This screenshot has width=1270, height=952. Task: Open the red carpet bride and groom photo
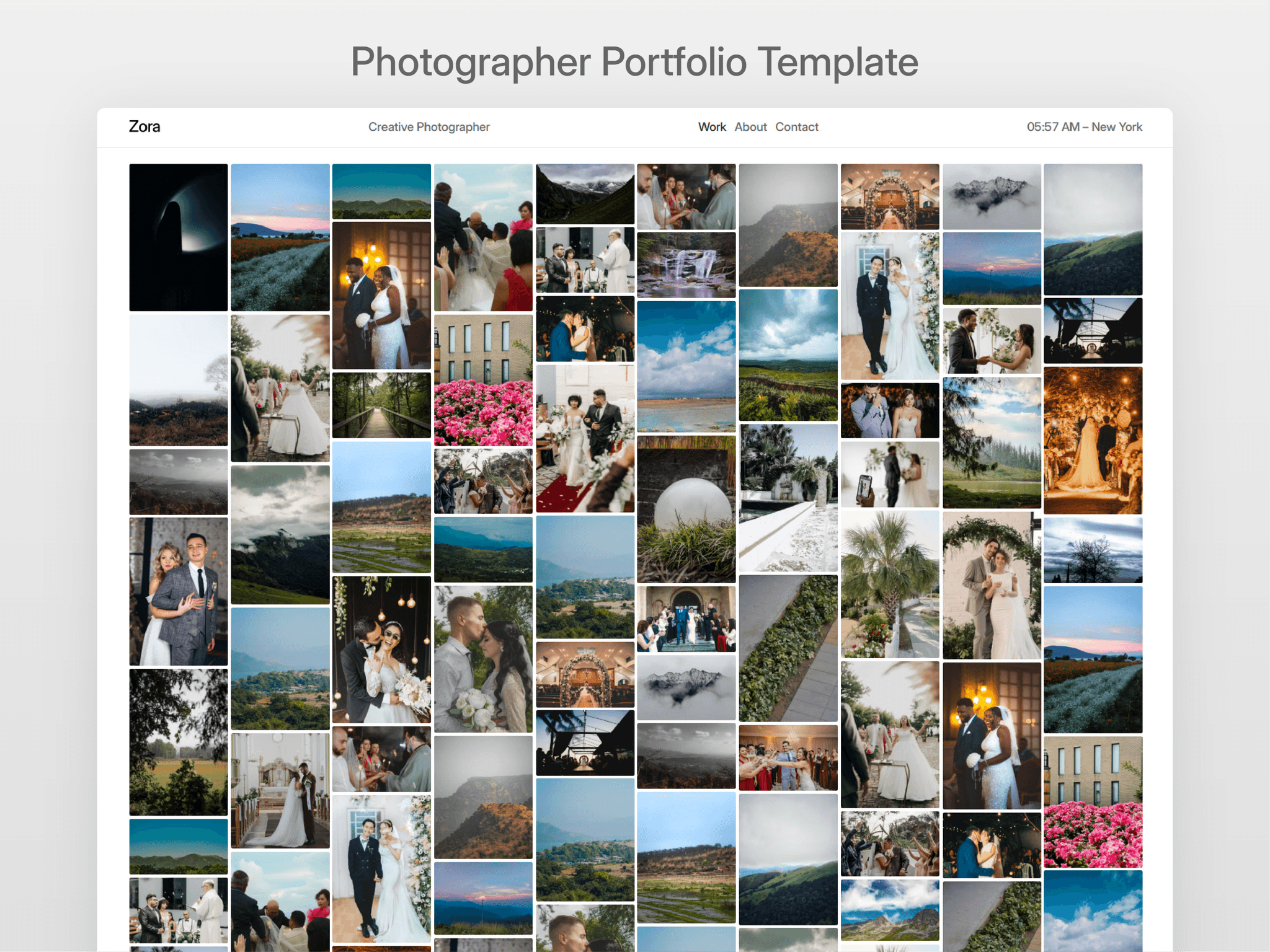tap(585, 439)
